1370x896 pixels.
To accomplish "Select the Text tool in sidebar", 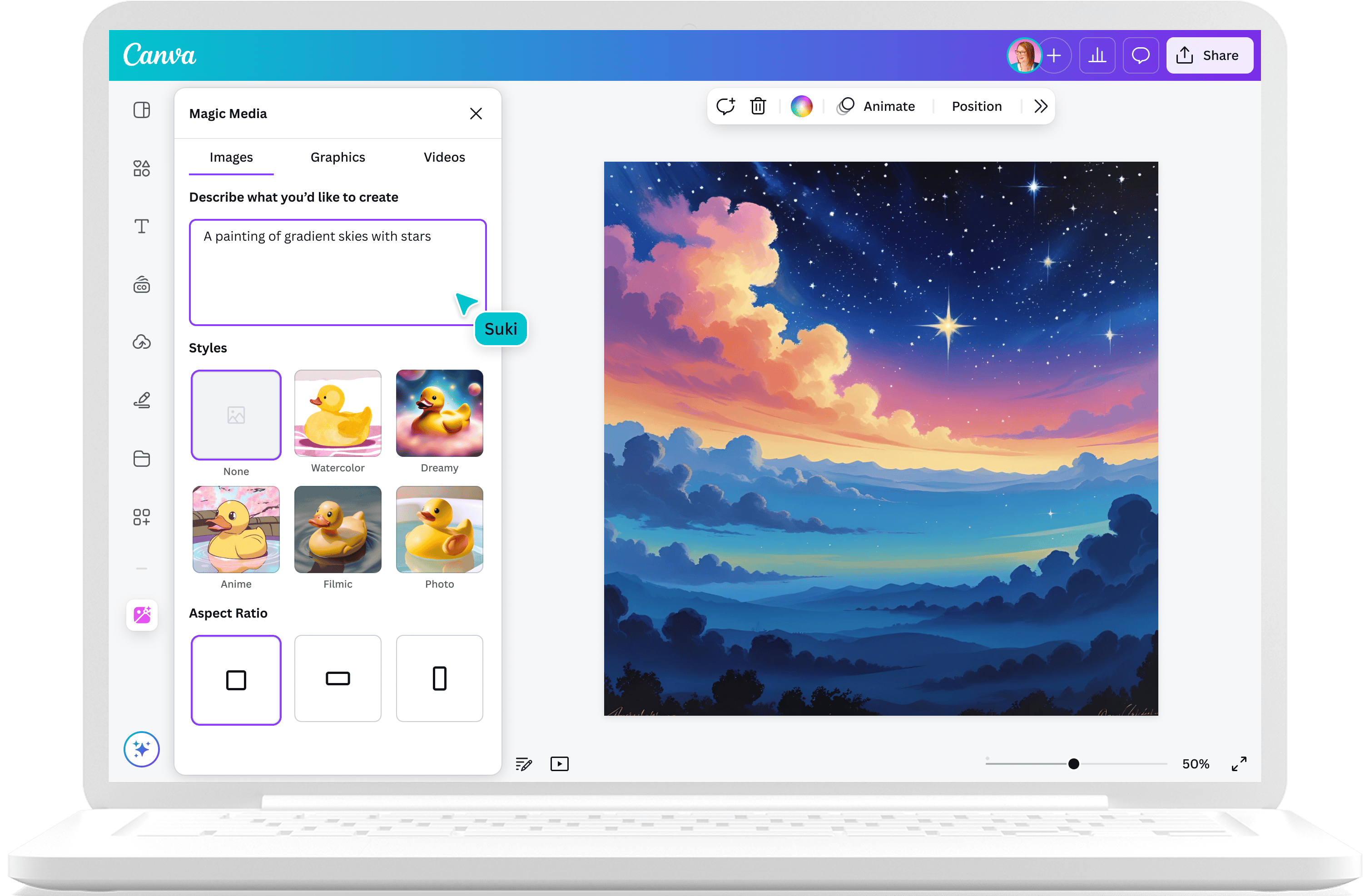I will 142,226.
